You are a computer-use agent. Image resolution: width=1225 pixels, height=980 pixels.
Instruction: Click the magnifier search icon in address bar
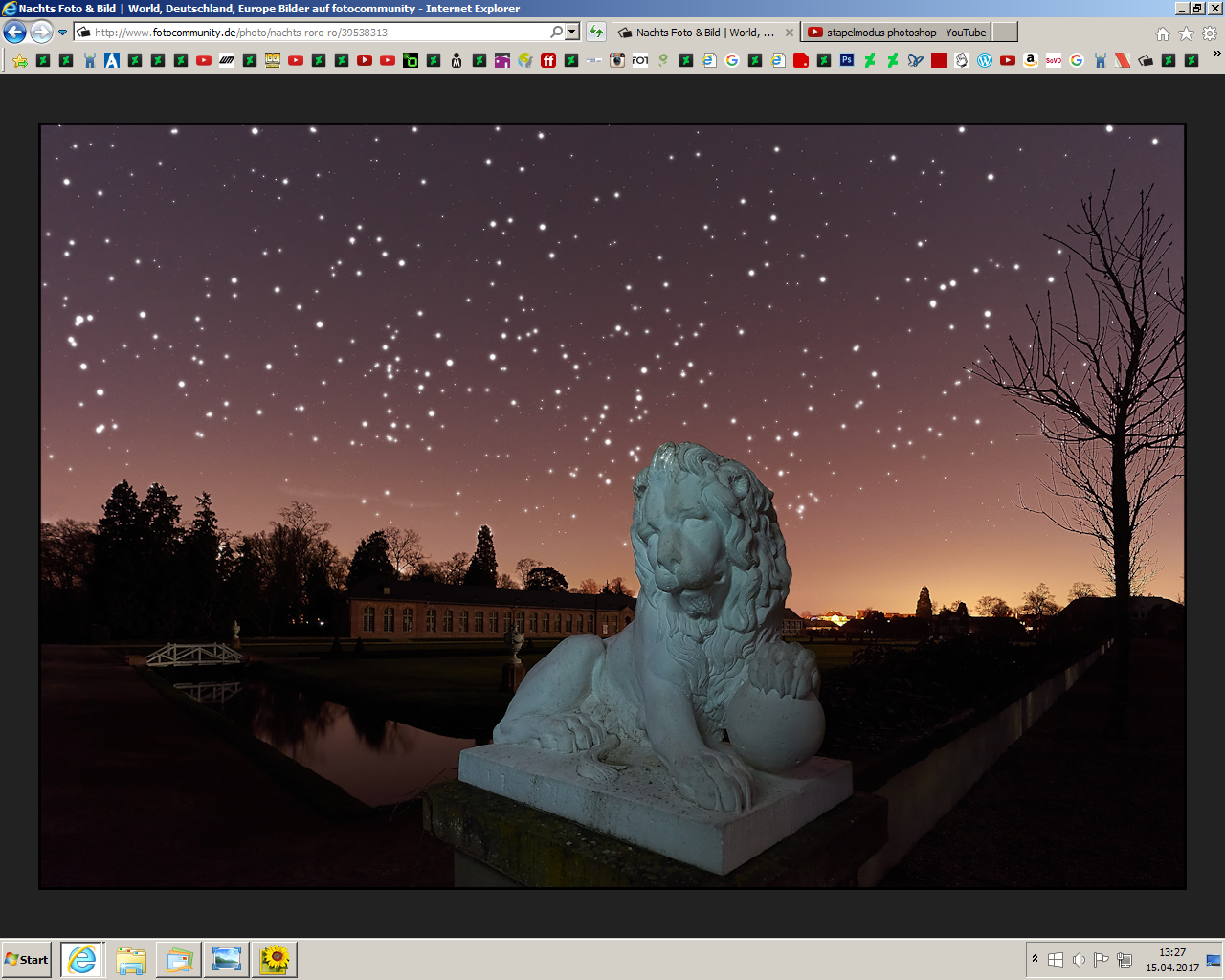tap(557, 33)
